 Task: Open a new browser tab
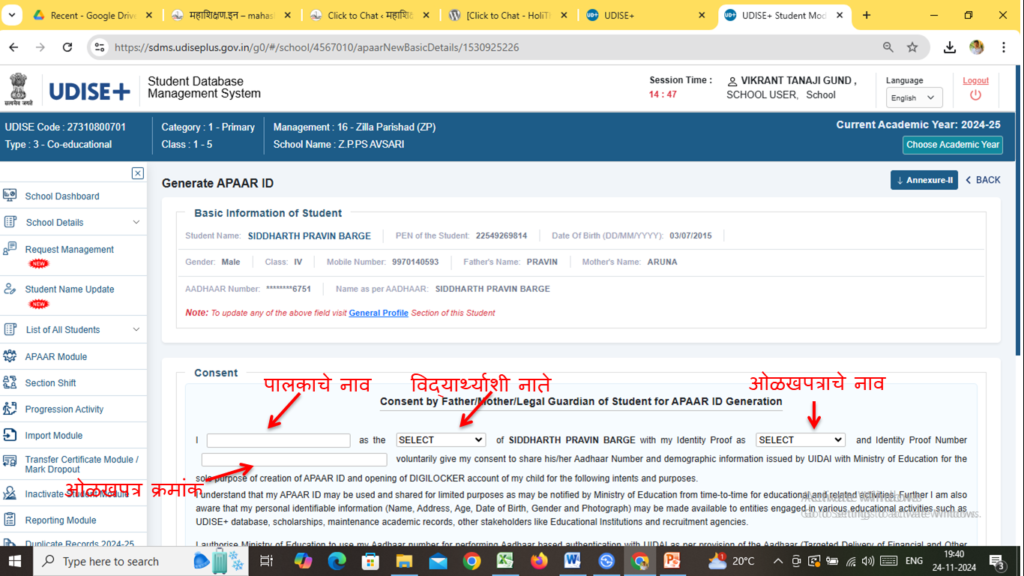coord(867,15)
